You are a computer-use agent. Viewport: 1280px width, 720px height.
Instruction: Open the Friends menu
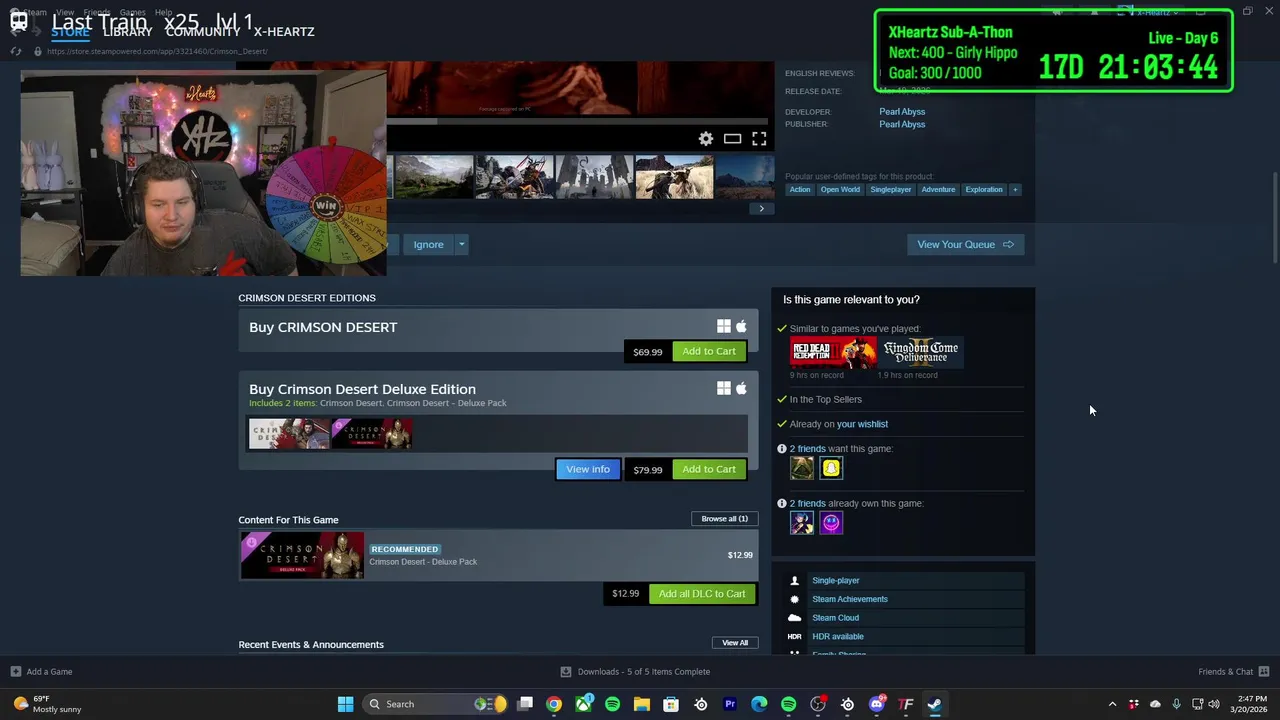97,13
